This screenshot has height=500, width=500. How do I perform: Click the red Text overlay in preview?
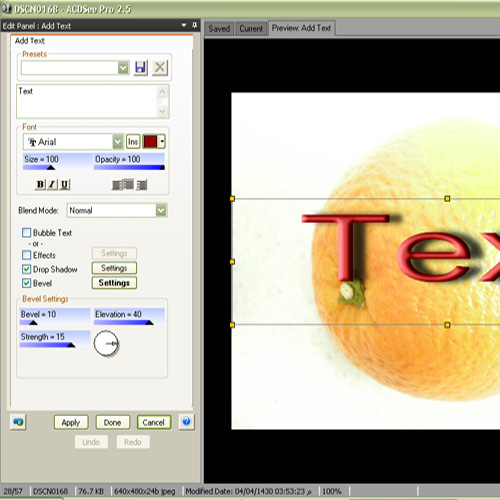(x=401, y=248)
